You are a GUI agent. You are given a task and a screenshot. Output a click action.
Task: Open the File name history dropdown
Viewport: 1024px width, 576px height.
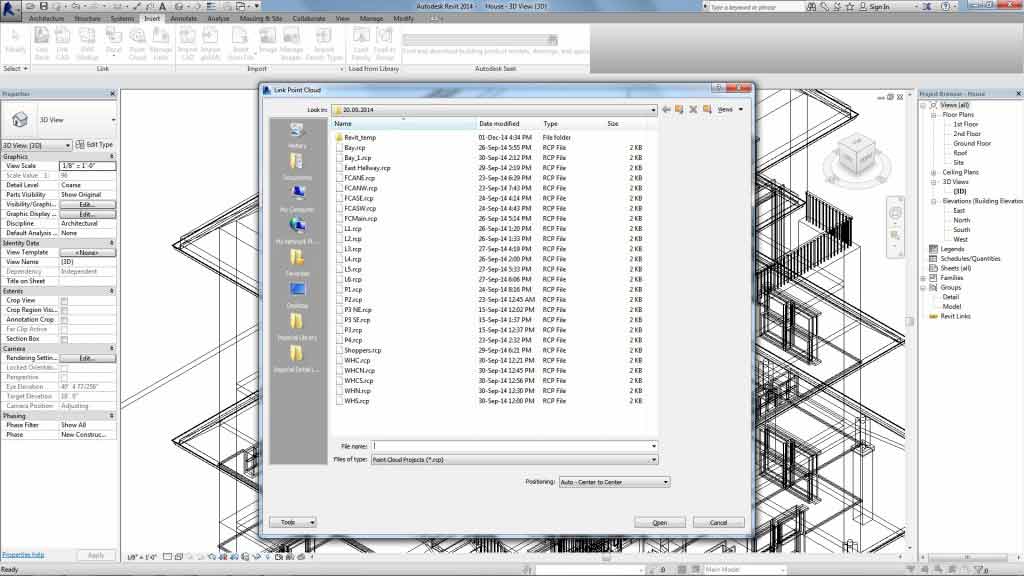pos(654,446)
